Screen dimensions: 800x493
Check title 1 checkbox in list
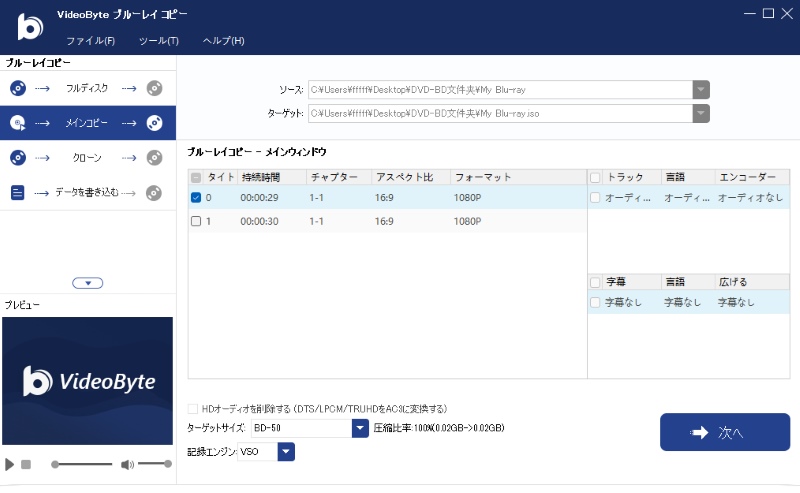[196, 221]
